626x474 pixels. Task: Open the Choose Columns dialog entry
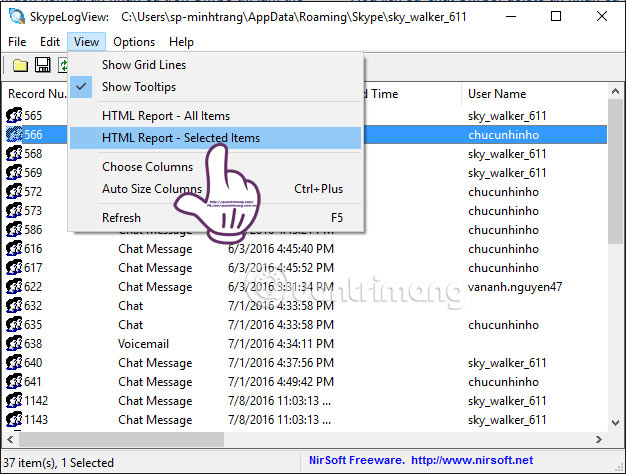pos(216,167)
